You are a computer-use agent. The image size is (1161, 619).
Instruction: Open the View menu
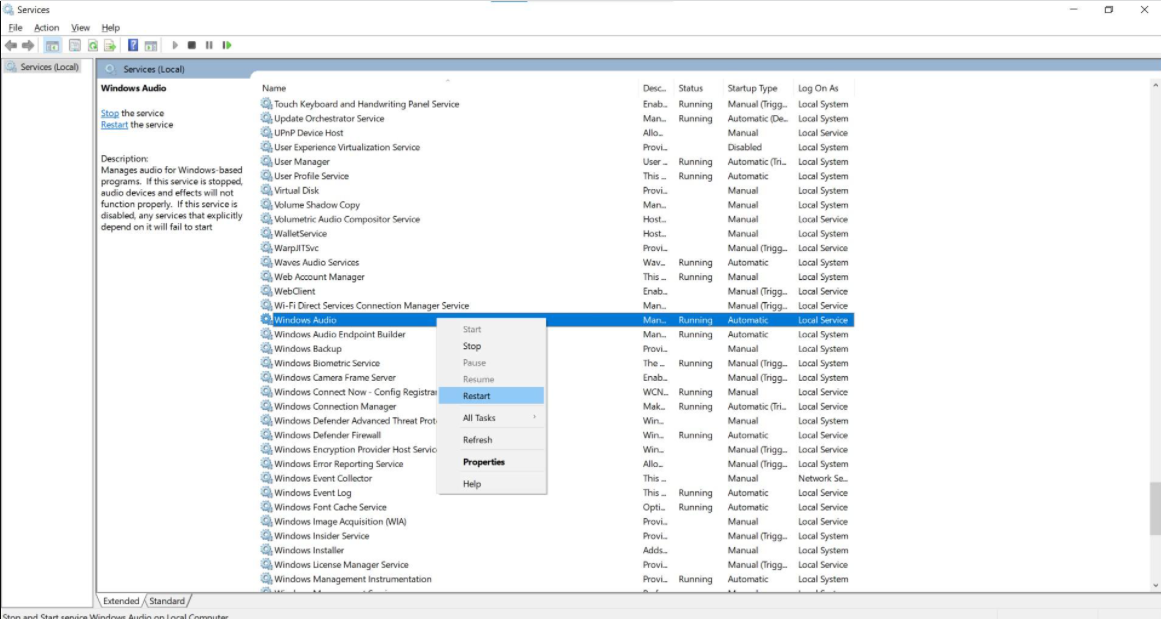point(80,27)
